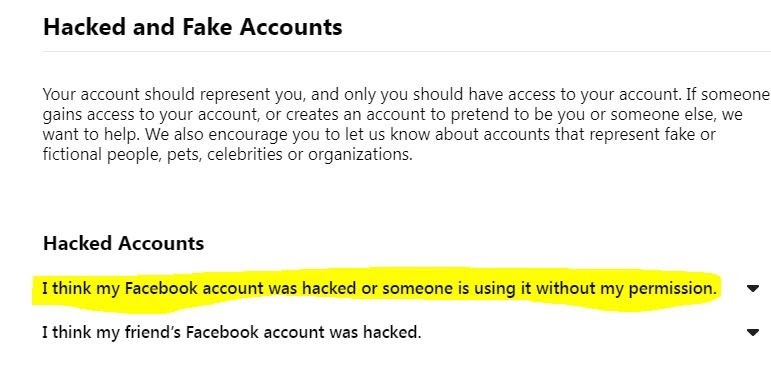The width and height of the screenshot is (771, 373).
Task: Open 'I think my Facebook account was hacked' option
Action: [379, 288]
